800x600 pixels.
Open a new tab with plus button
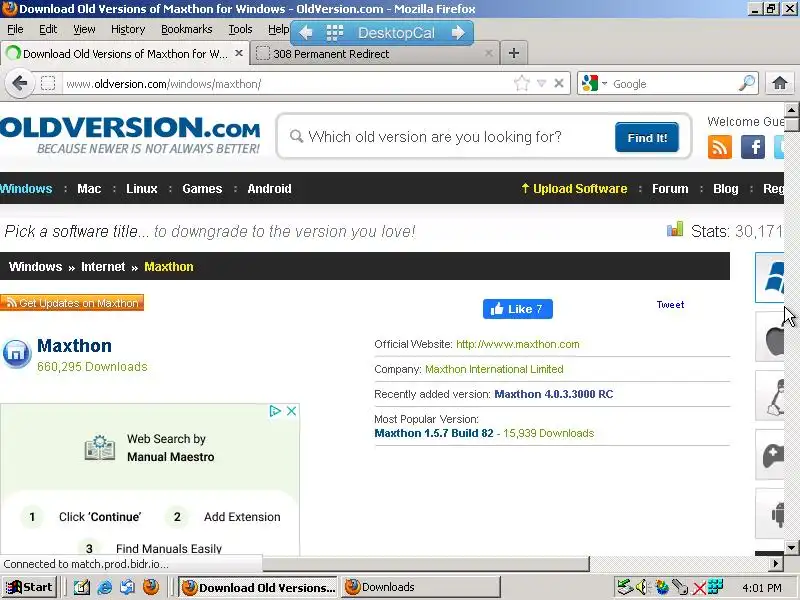tap(514, 53)
